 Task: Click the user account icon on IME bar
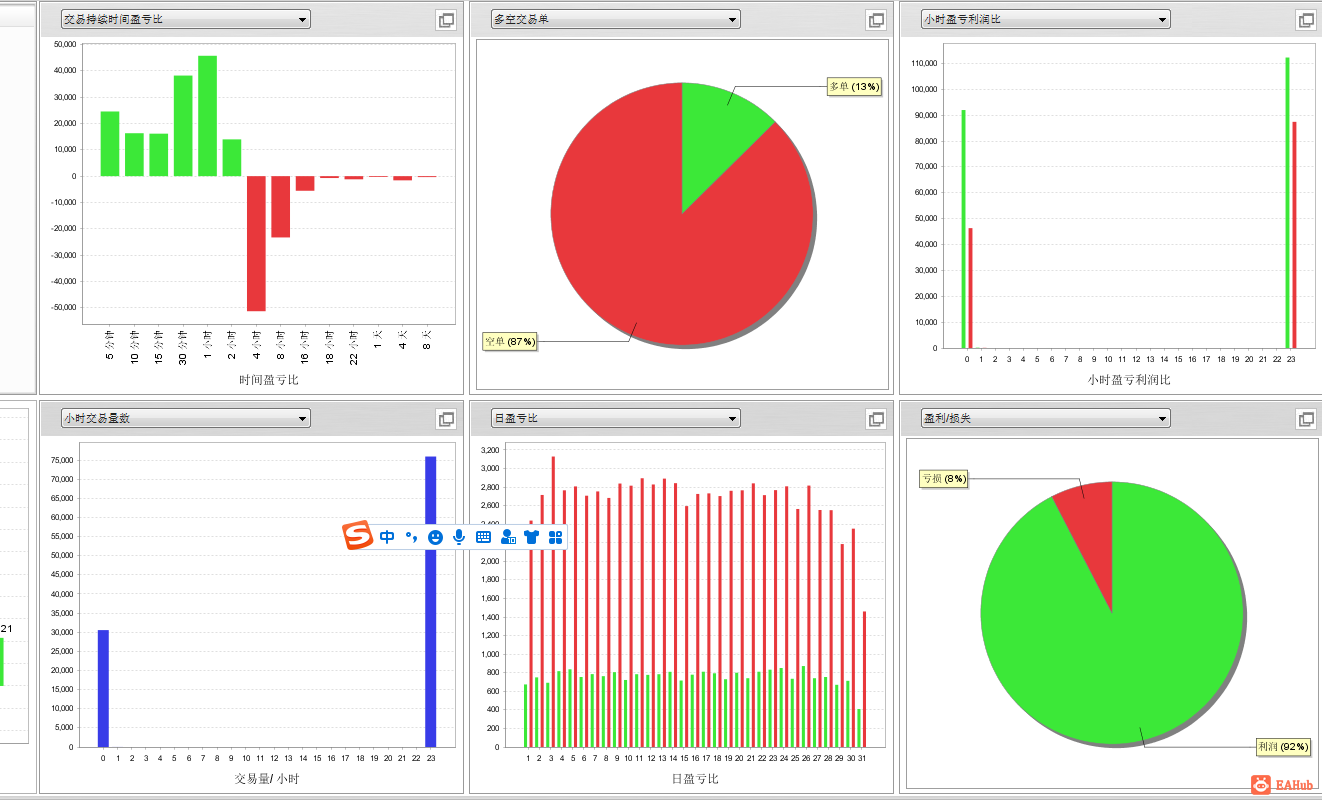pyautogui.click(x=508, y=537)
